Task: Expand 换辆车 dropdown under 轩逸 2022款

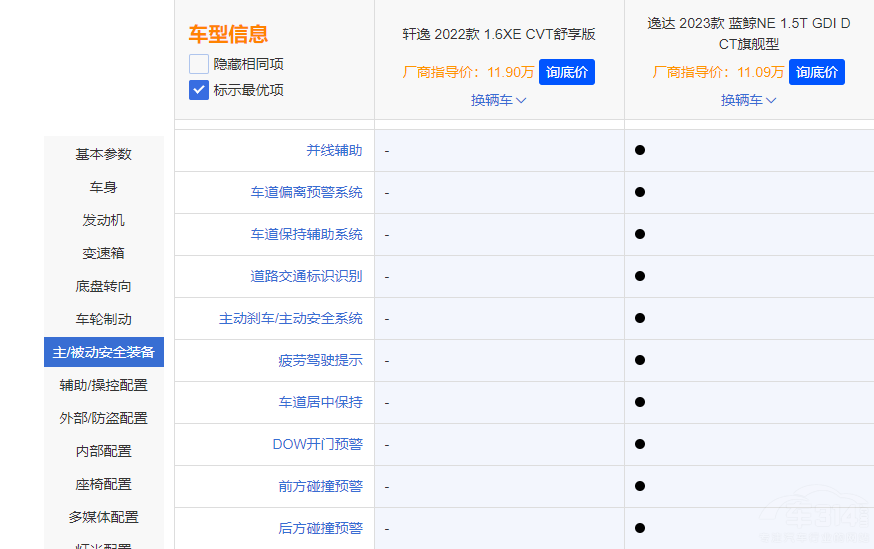Action: [x=498, y=100]
